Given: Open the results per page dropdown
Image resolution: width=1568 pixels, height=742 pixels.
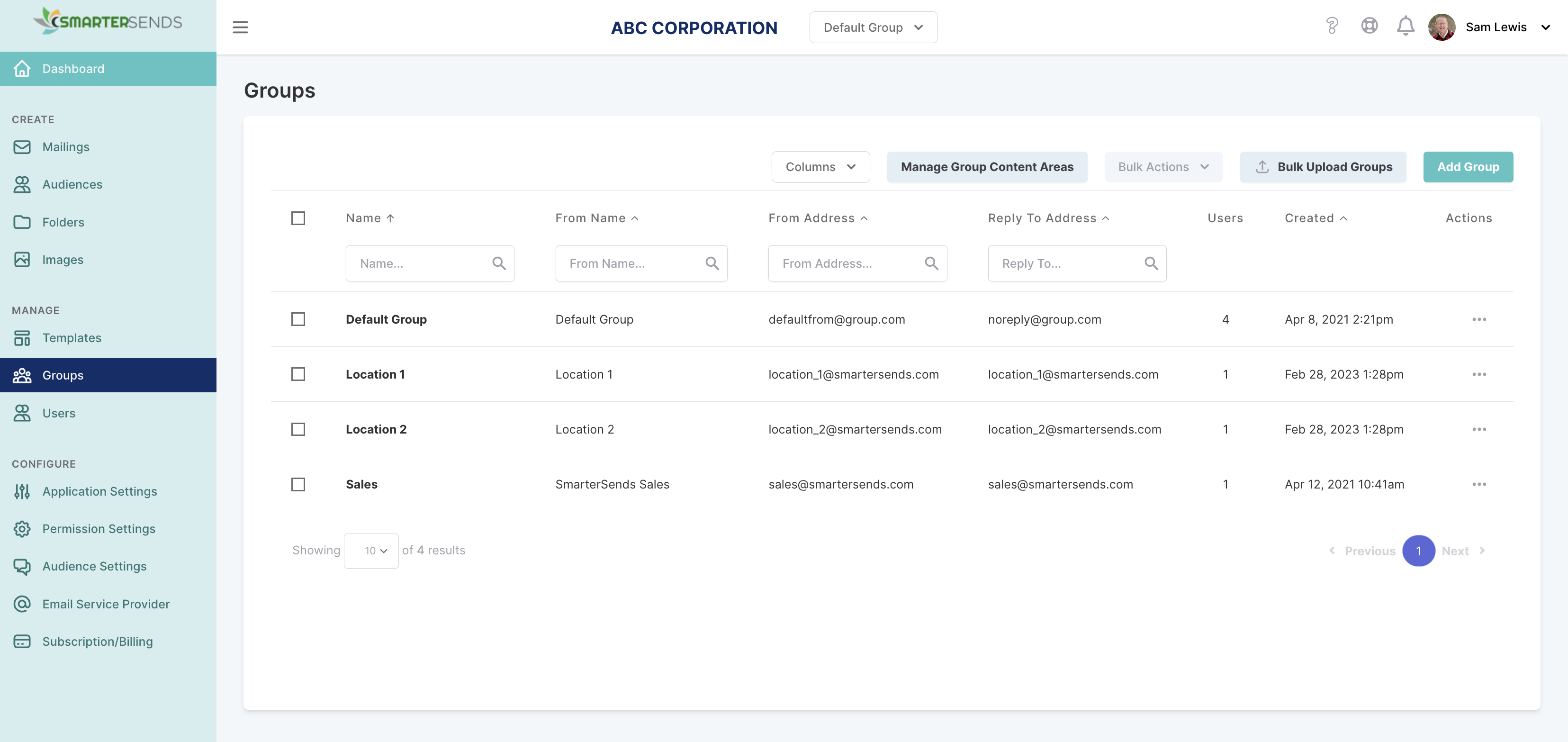Looking at the screenshot, I should (x=371, y=551).
